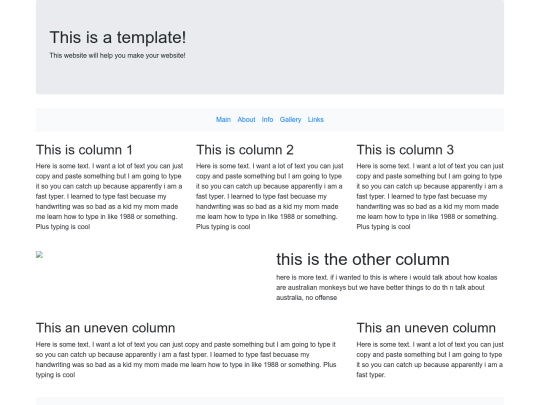Click the "This is a template!" heading

[x=118, y=37]
